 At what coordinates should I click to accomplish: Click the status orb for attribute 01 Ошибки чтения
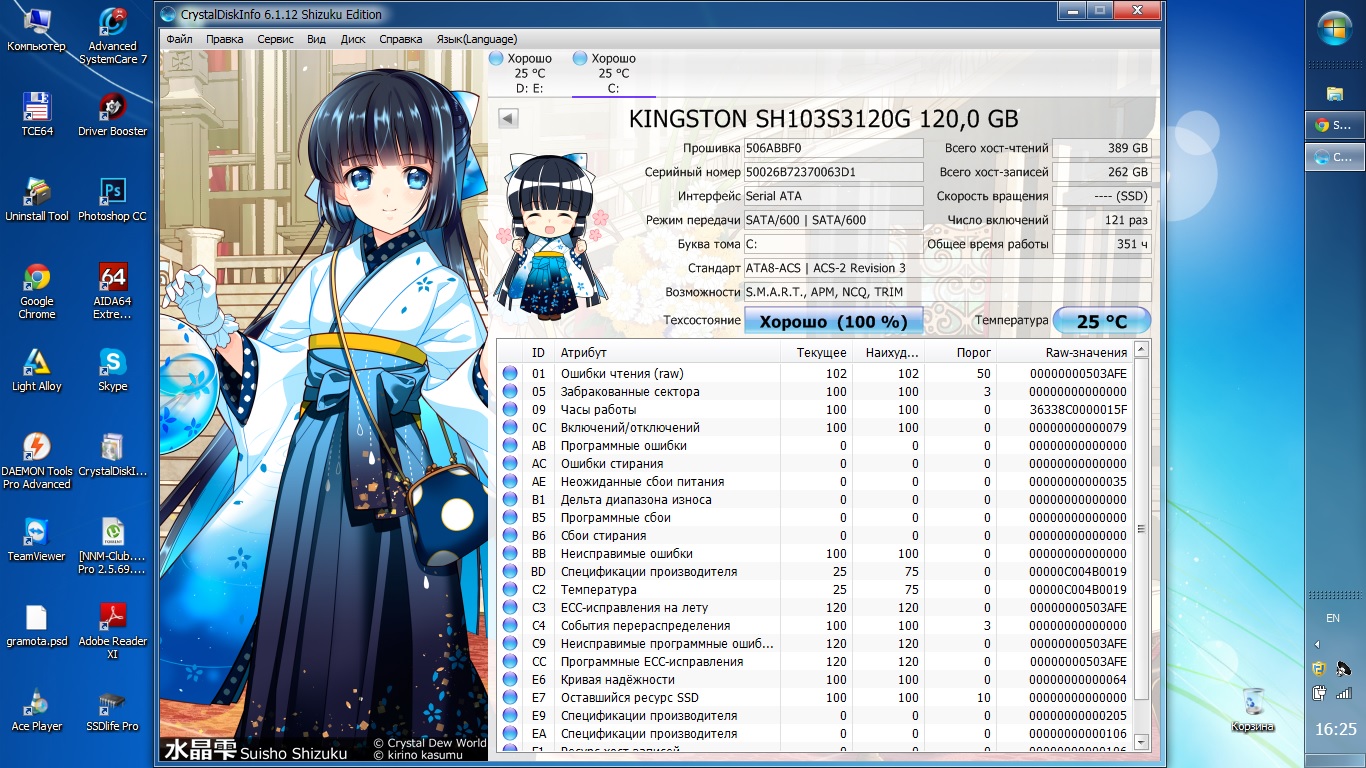click(510, 374)
